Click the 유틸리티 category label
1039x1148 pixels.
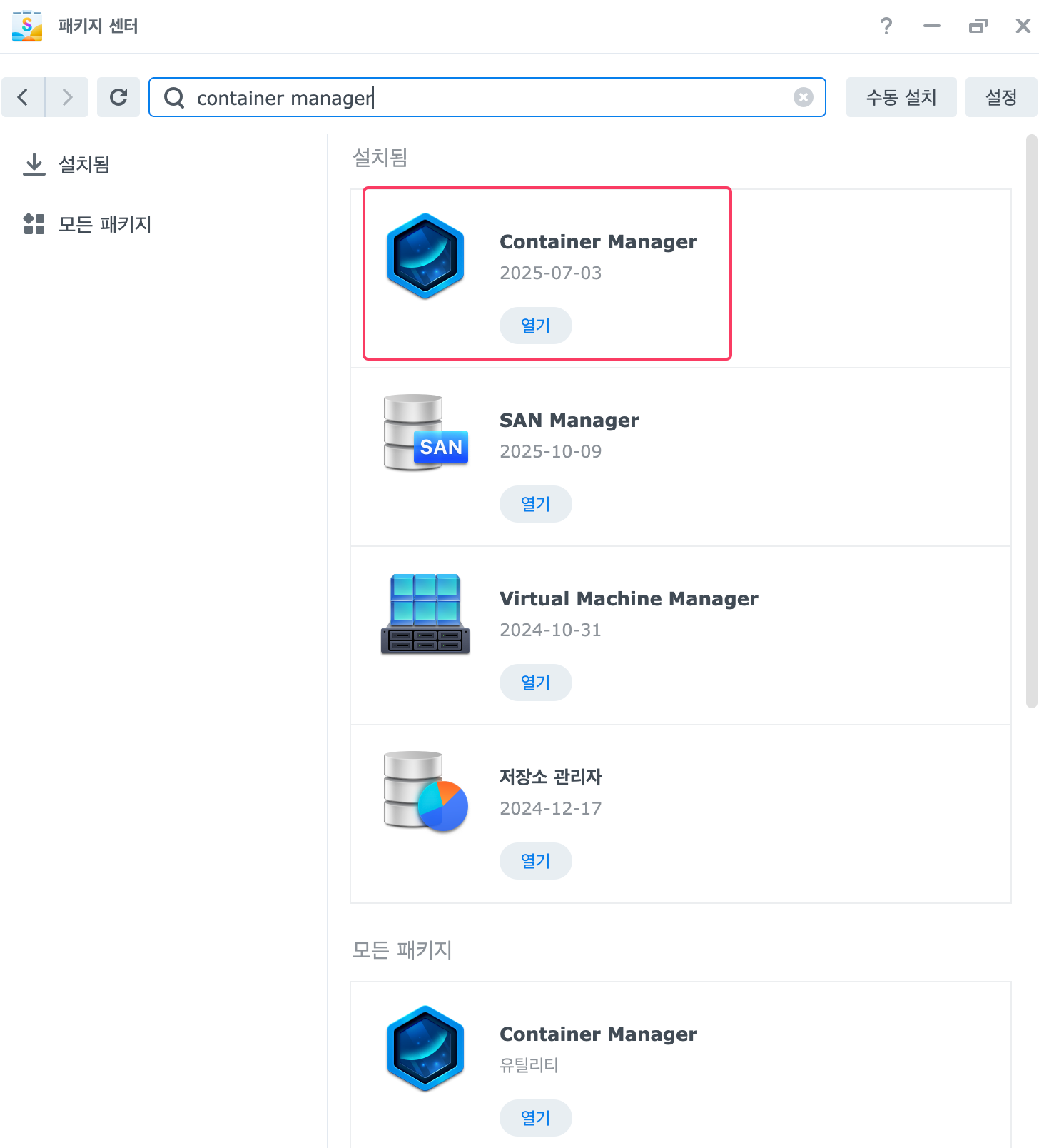(x=529, y=1065)
